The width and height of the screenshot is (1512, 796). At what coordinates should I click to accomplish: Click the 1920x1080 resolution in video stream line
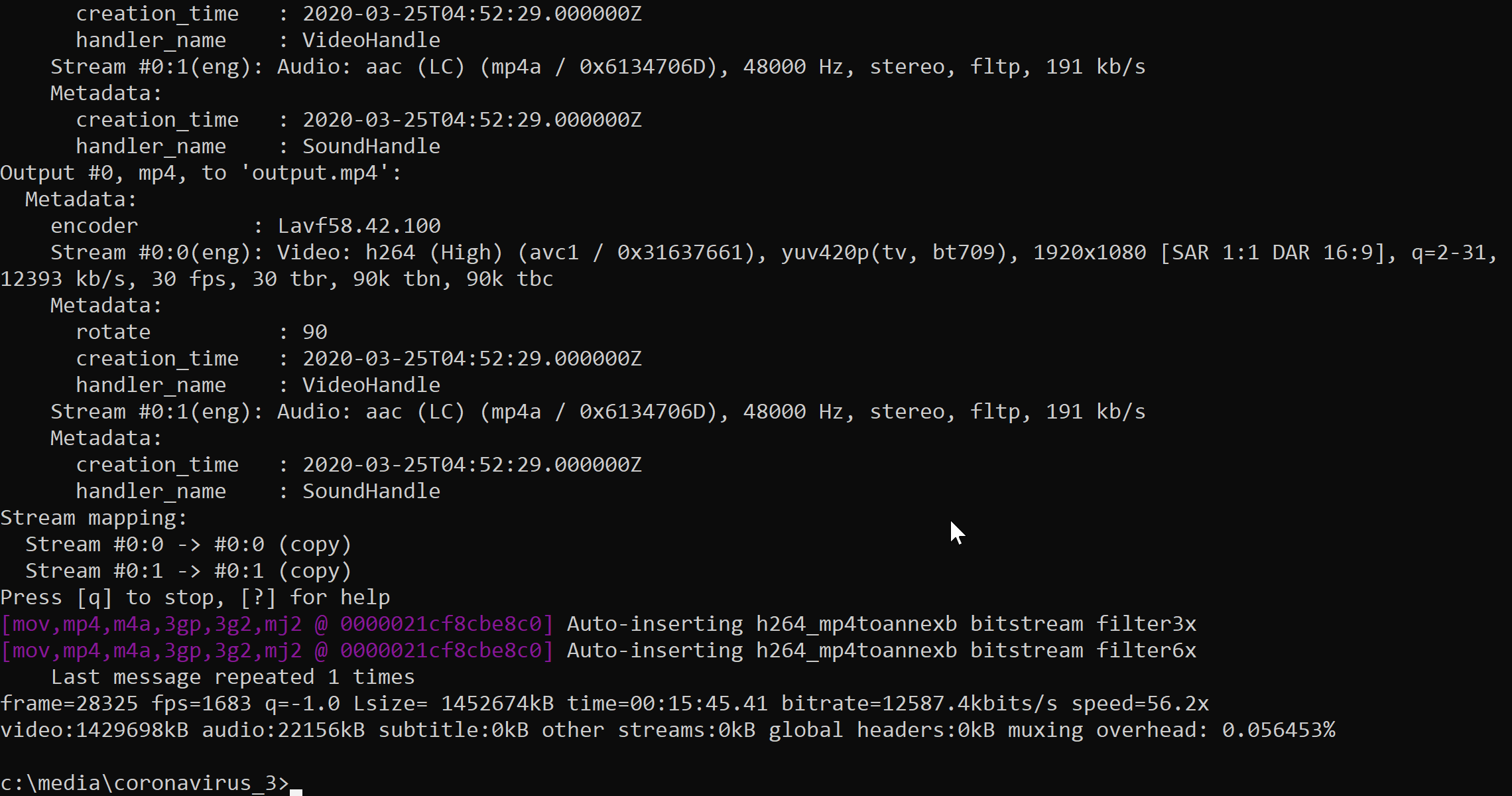tap(1090, 253)
